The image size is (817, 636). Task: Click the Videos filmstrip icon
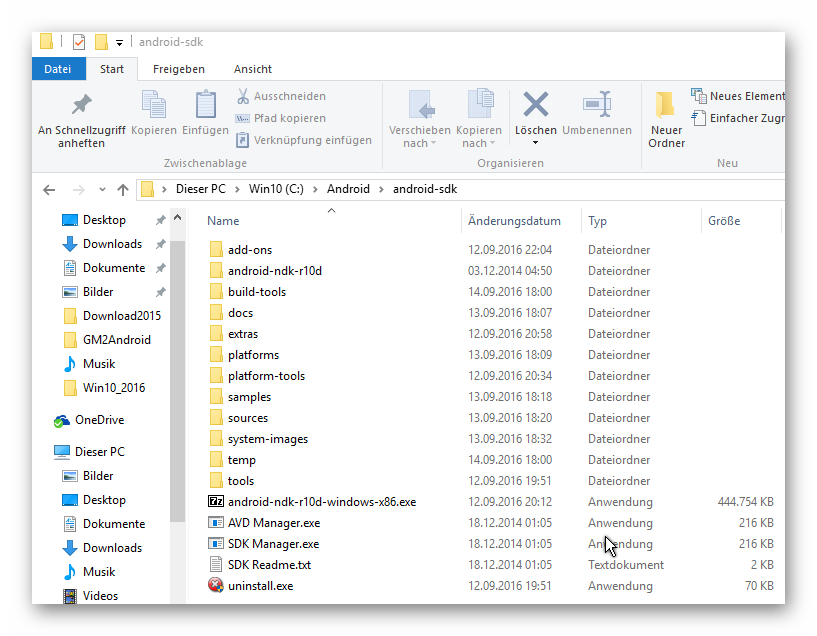(70, 596)
